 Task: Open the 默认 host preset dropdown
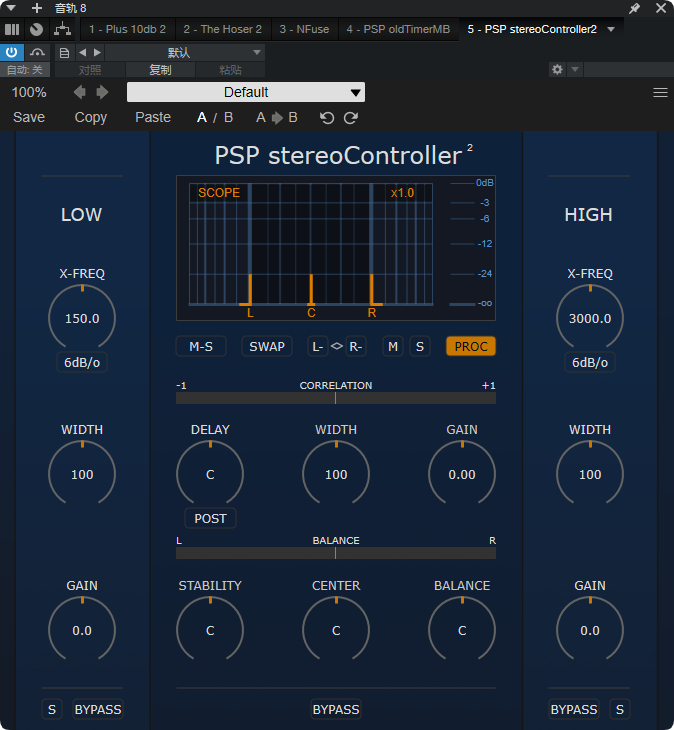(185, 53)
